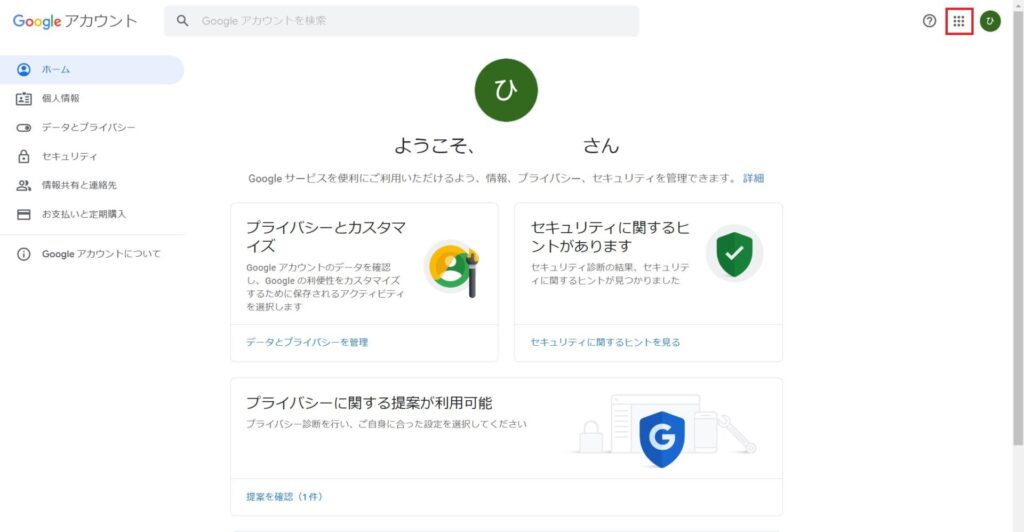Viewport: 1024px width, 532px height.
Task: Click the Google アカウント logo
Action: (75, 21)
